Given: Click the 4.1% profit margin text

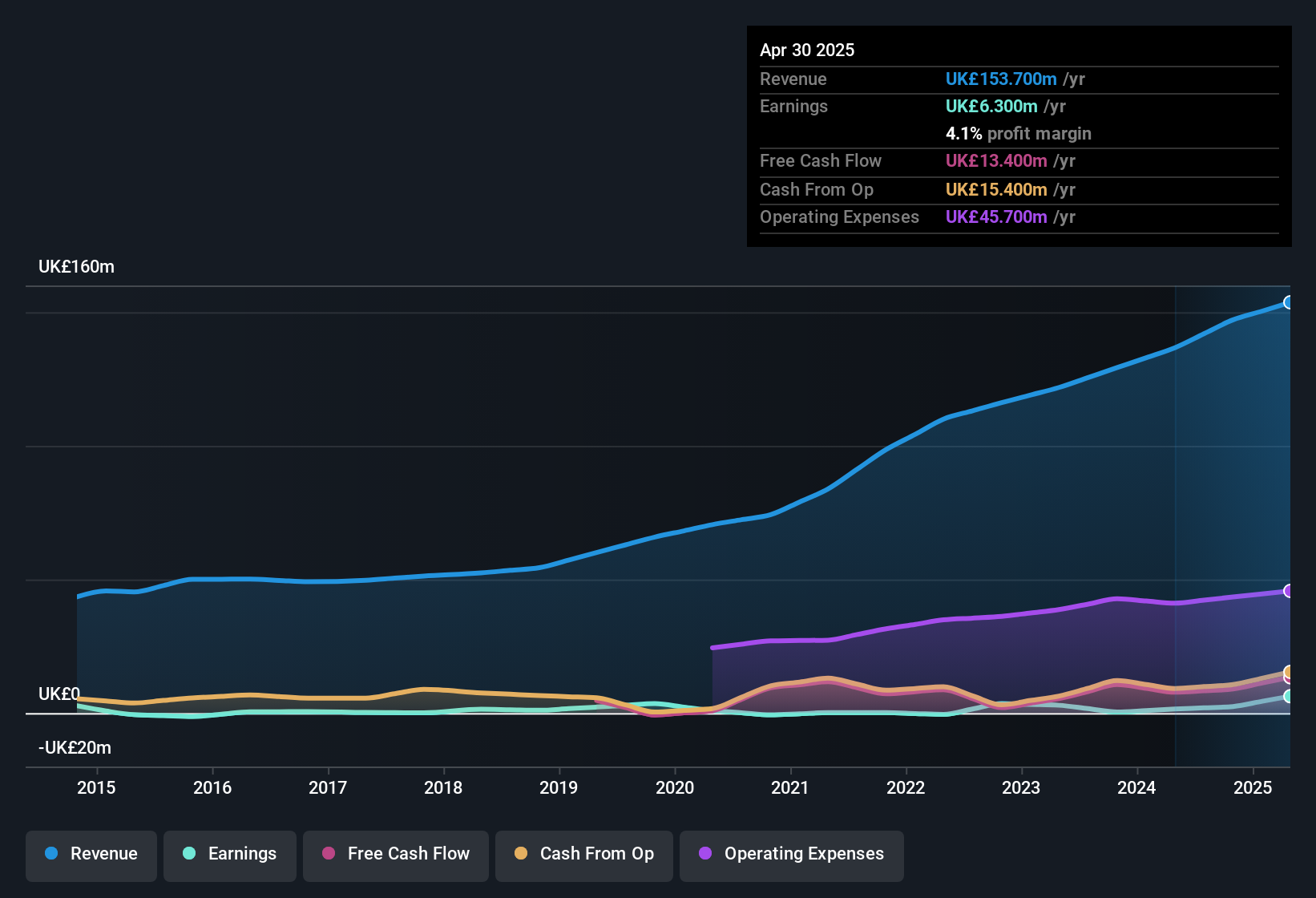Looking at the screenshot, I should (1019, 134).
